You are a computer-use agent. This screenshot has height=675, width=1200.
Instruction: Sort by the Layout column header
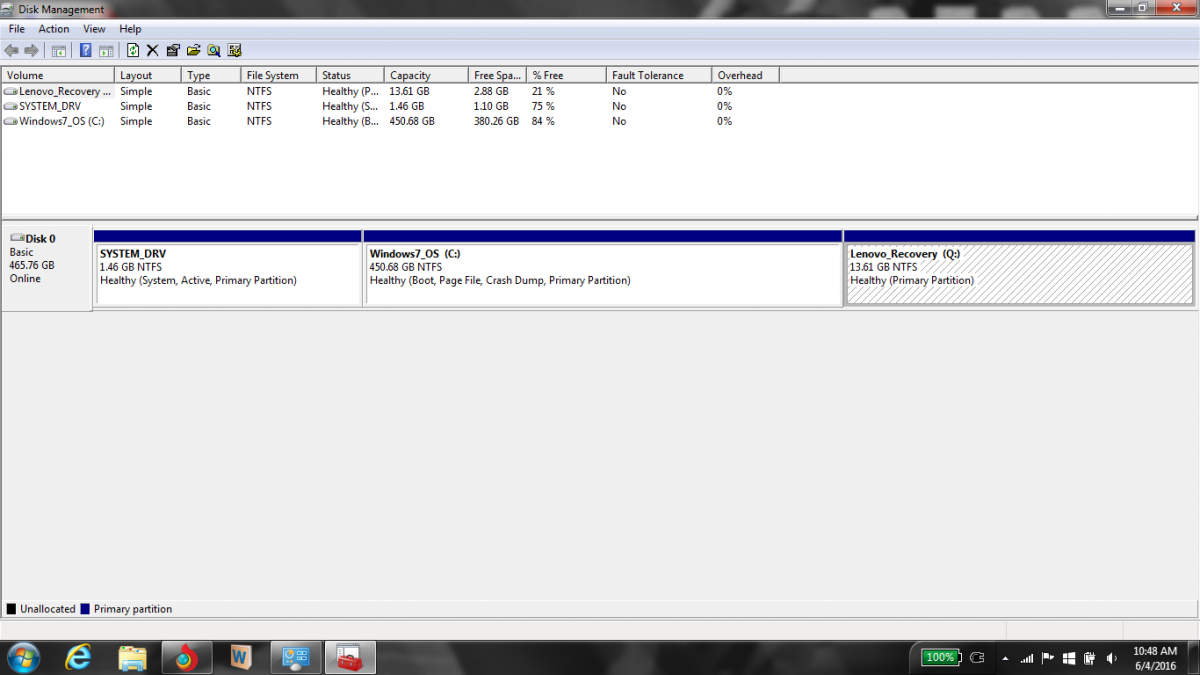pyautogui.click(x=148, y=75)
